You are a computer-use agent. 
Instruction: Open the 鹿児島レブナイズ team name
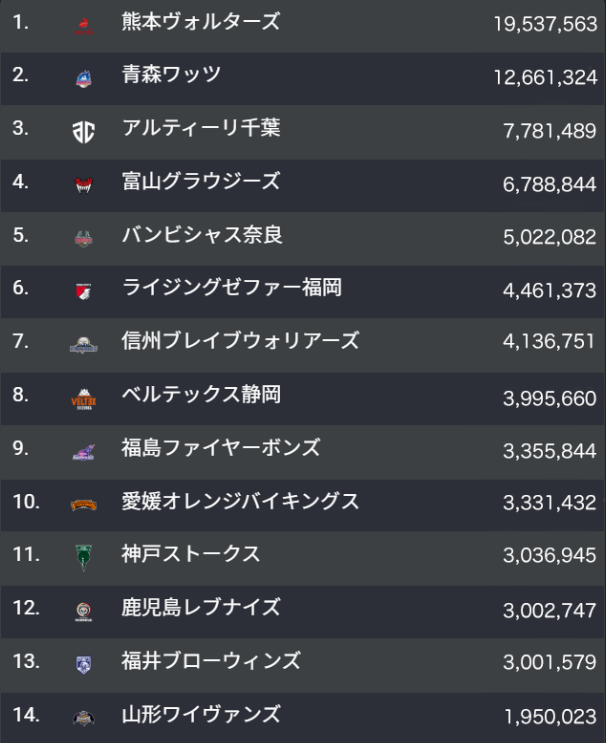point(201,608)
